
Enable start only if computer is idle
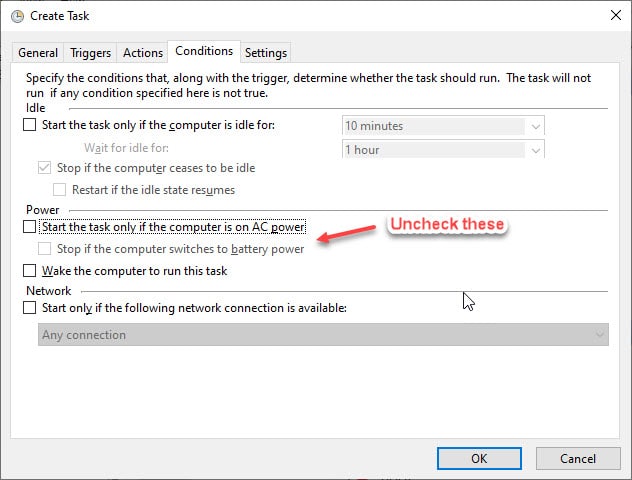click(29, 125)
